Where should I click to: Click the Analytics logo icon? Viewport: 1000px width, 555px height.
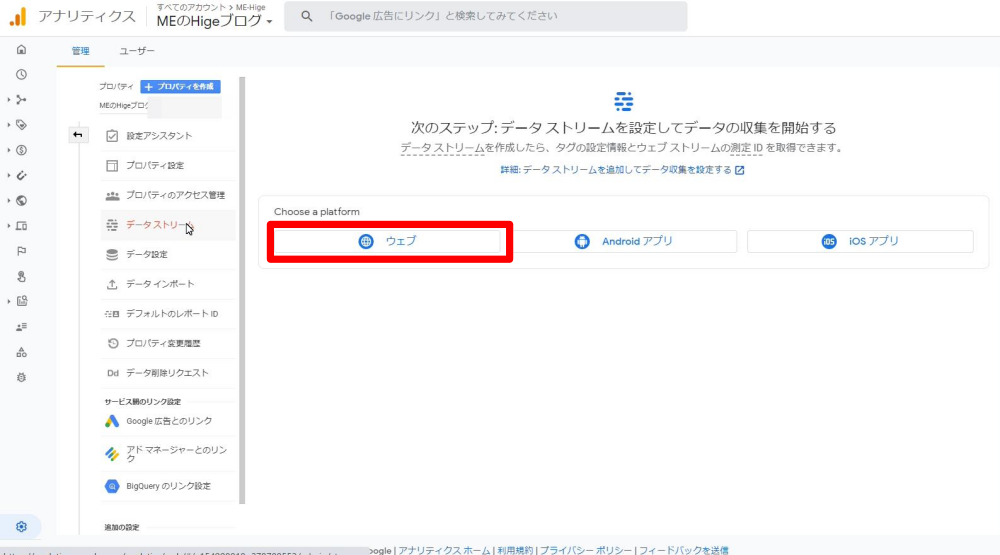[x=18, y=17]
